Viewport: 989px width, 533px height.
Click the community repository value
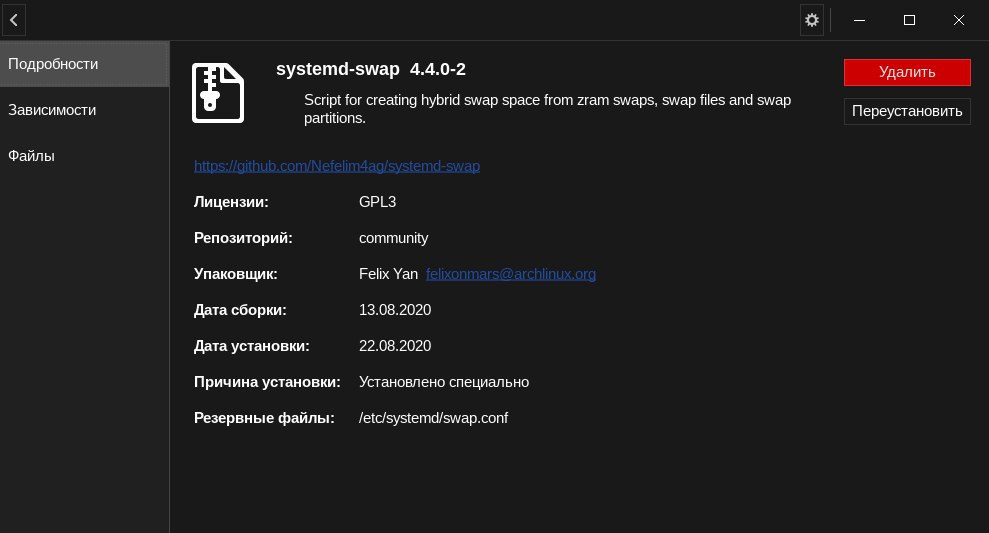[394, 238]
